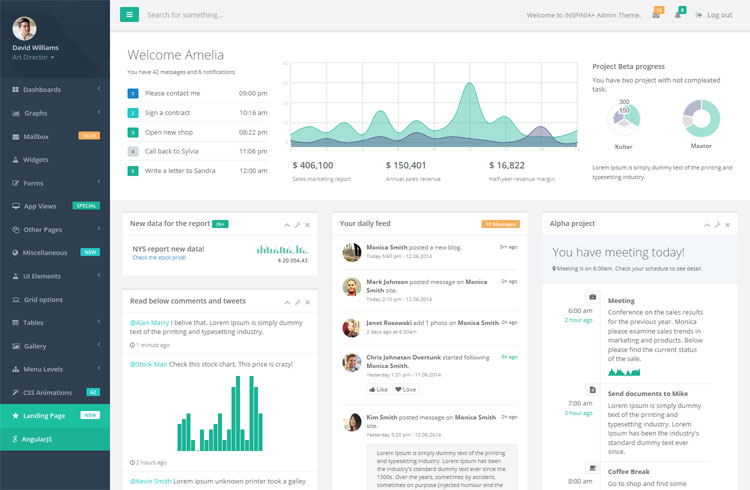Open wrench on comments and tweets panel
750x490 pixels.
point(298,302)
